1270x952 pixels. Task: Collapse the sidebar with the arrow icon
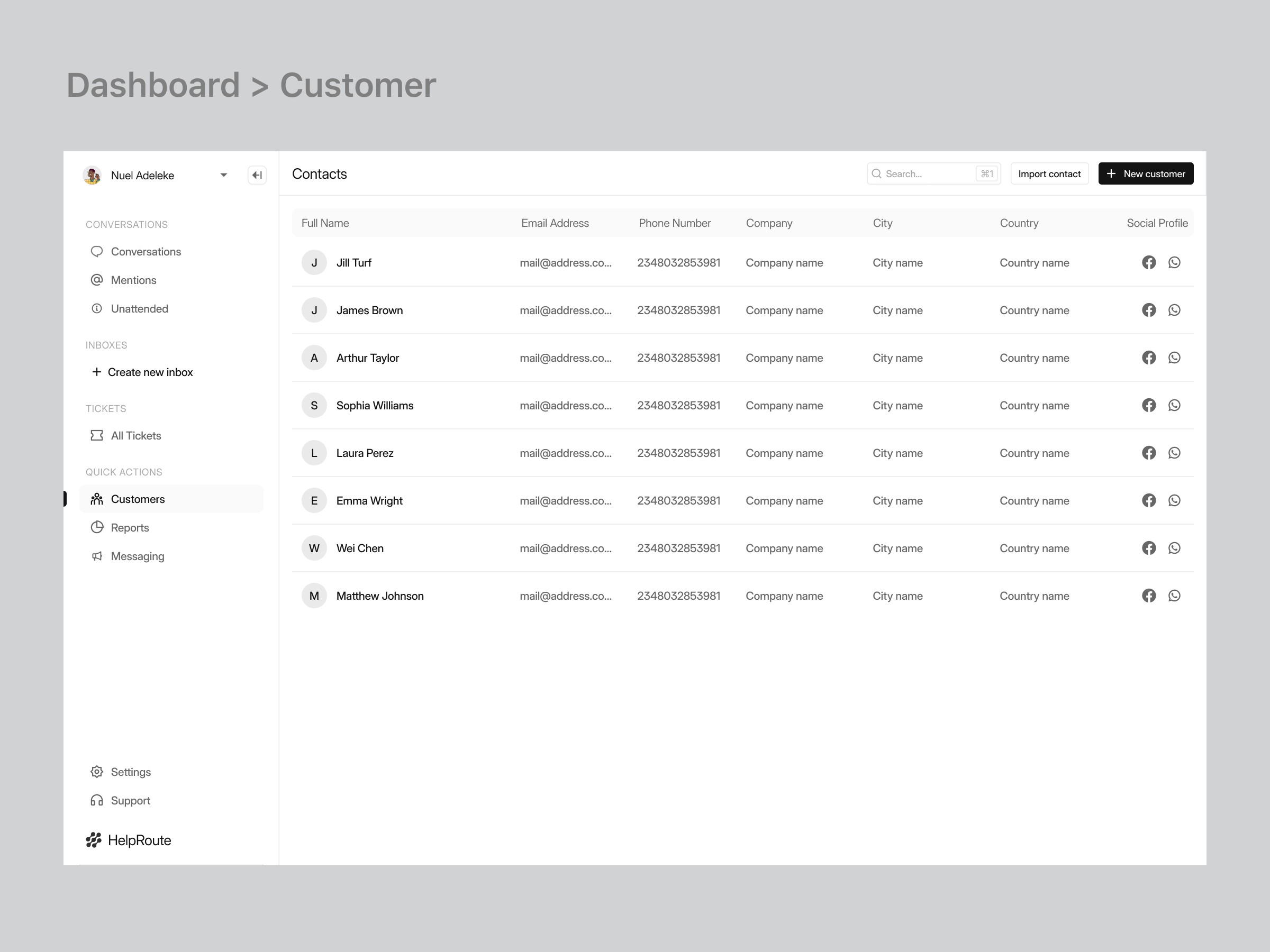pyautogui.click(x=257, y=175)
